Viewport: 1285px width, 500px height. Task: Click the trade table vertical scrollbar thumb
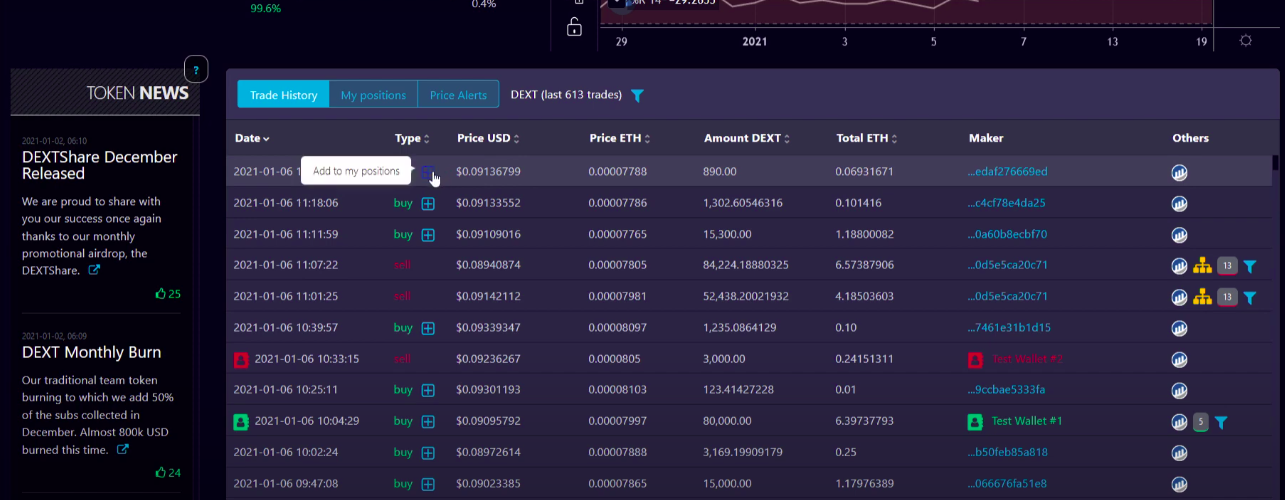click(x=1275, y=162)
